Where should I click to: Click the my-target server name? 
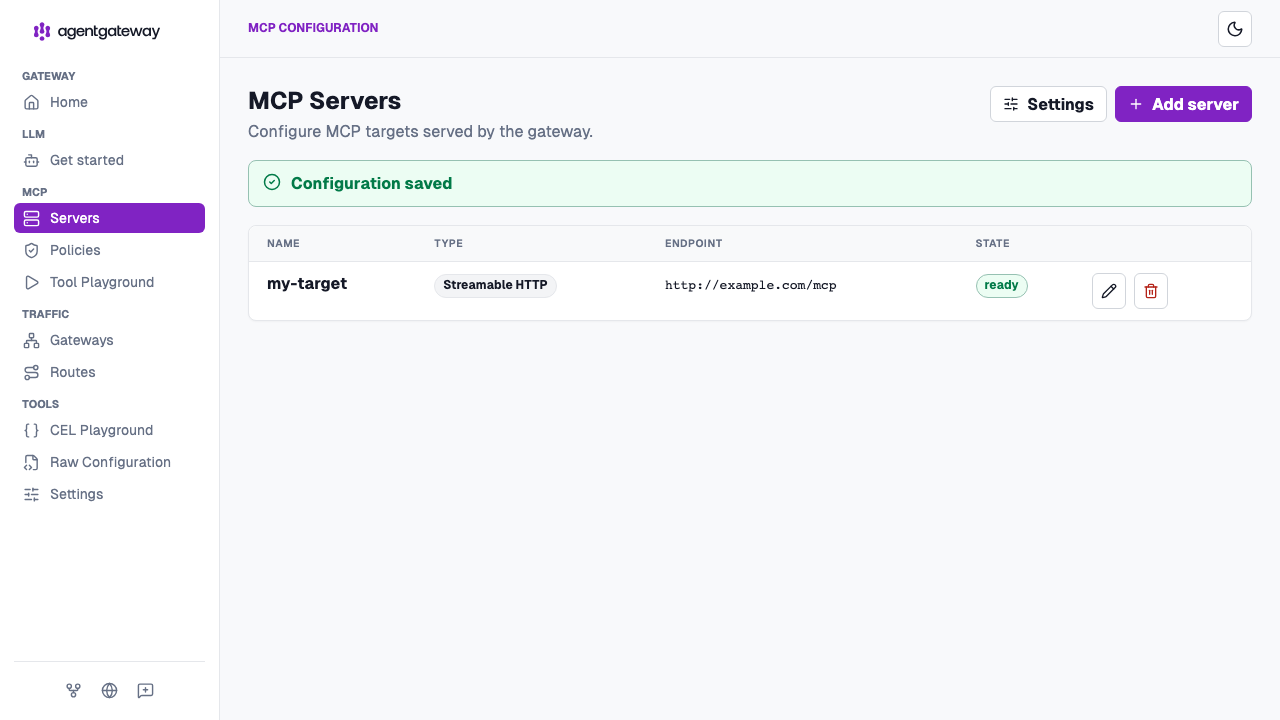(307, 284)
